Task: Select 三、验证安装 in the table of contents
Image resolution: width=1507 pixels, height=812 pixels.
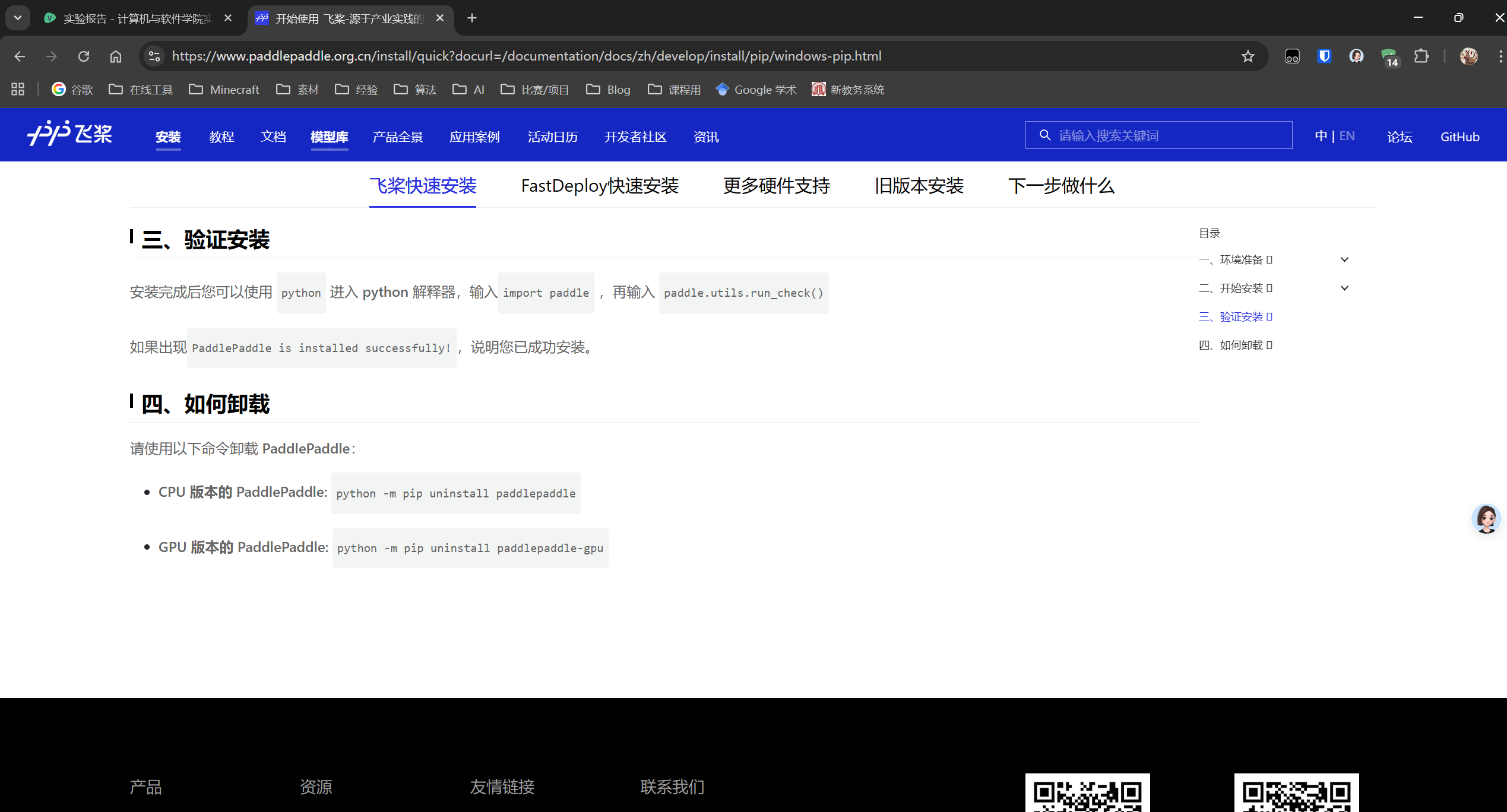Action: pos(1233,316)
